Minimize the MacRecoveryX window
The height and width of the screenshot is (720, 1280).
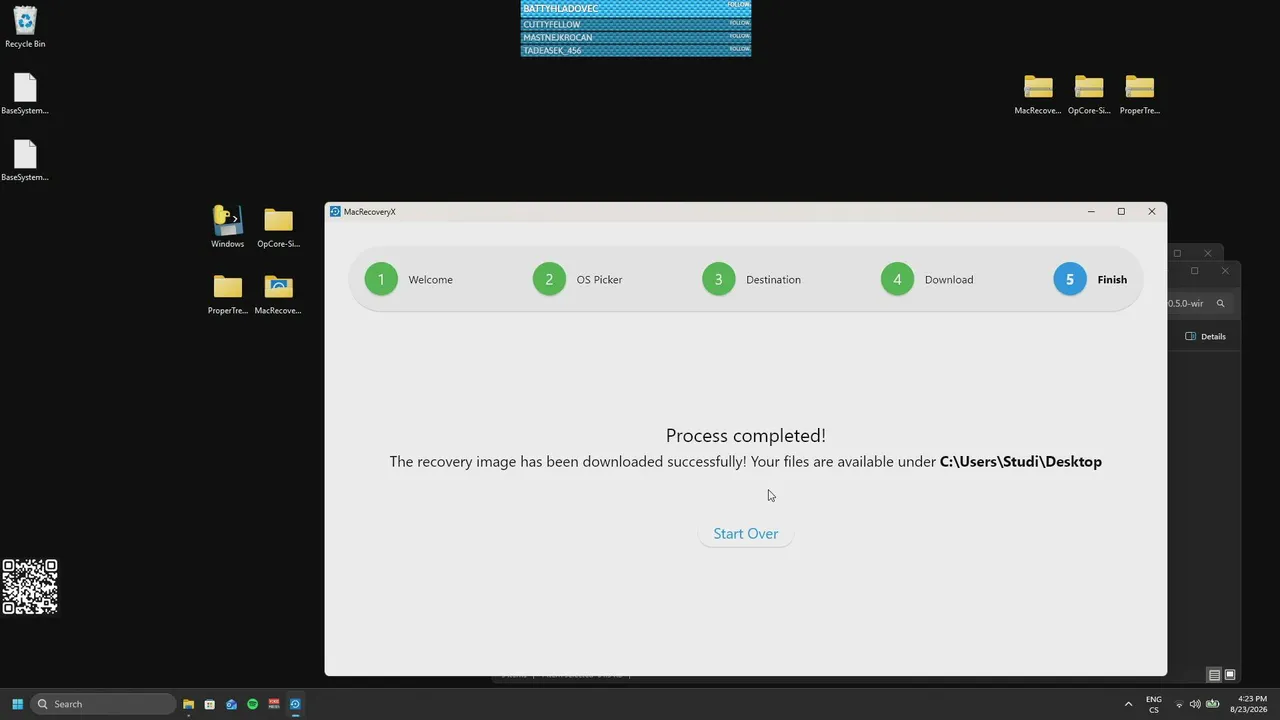tap(1091, 212)
